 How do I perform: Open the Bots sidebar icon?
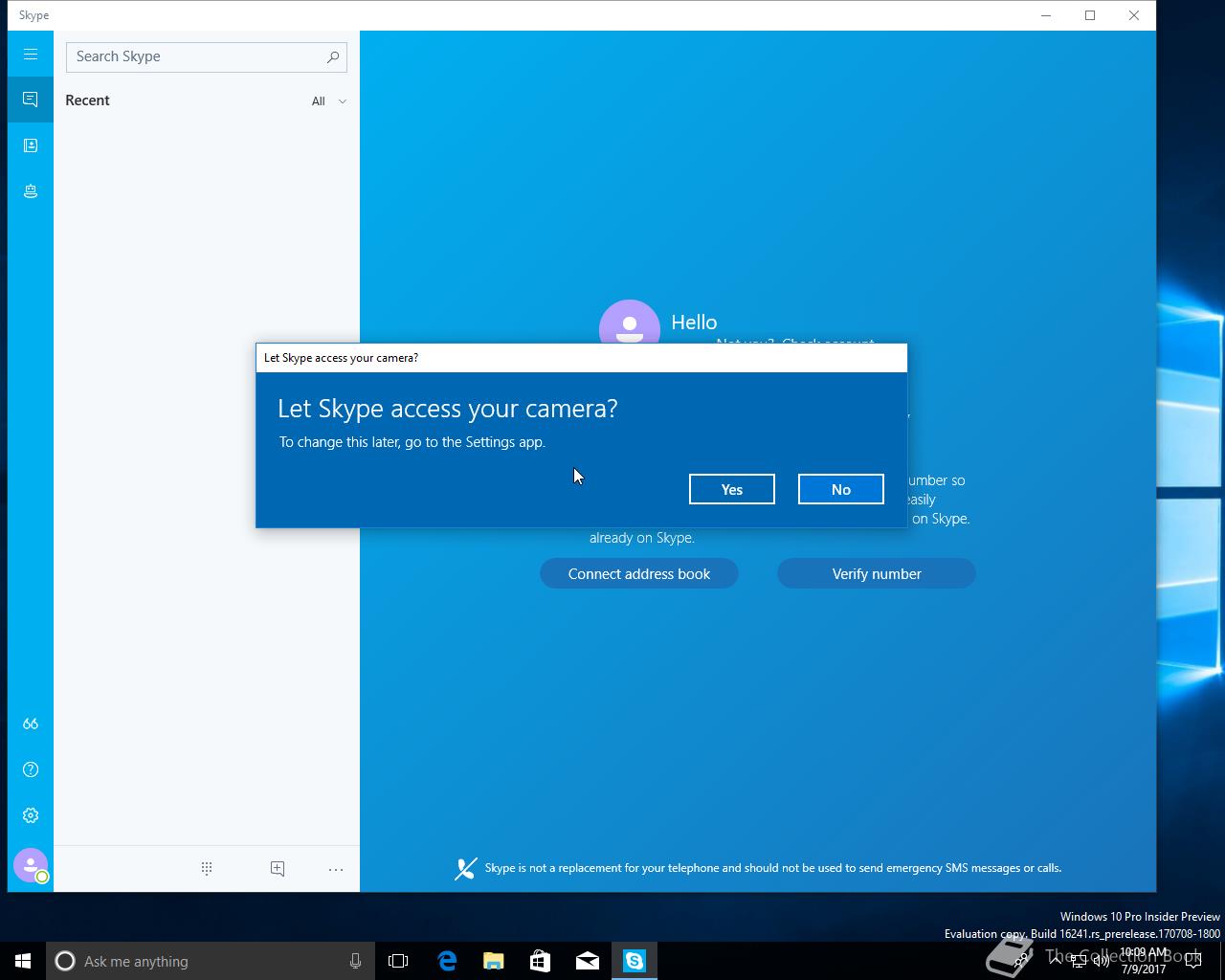click(x=31, y=191)
